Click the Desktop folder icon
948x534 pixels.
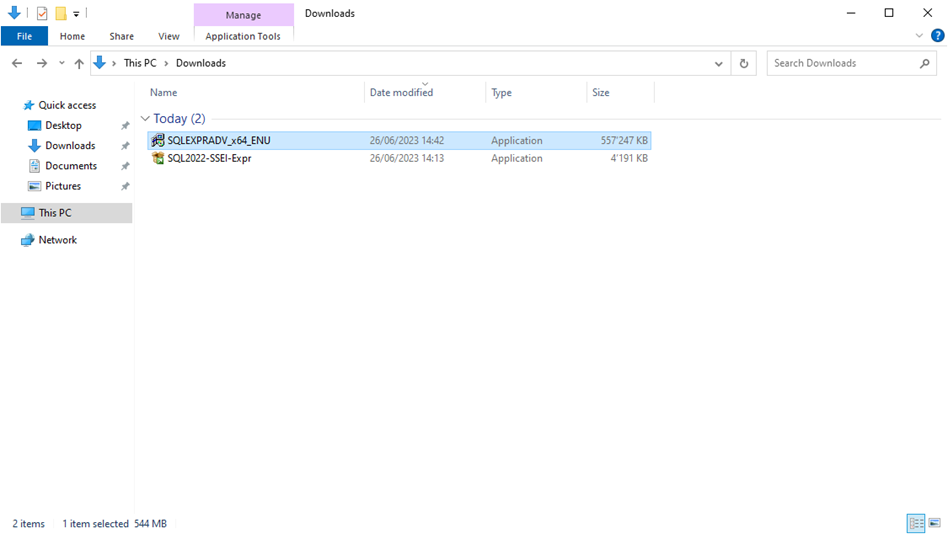pyautogui.click(x=34, y=125)
